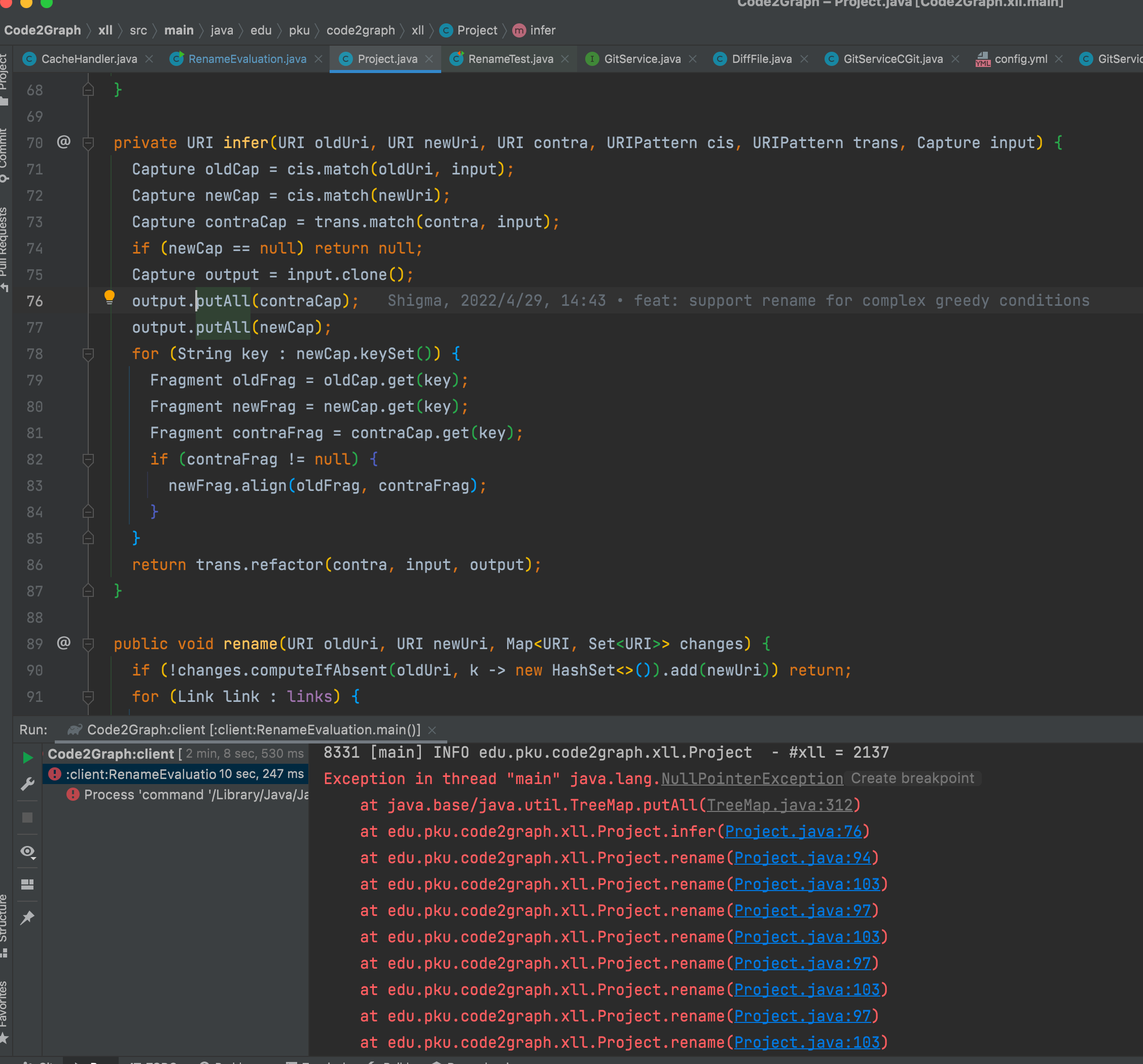Image resolution: width=1143 pixels, height=1064 pixels.
Task: Collapse the infer method fold marker at line 70
Action: (x=88, y=143)
